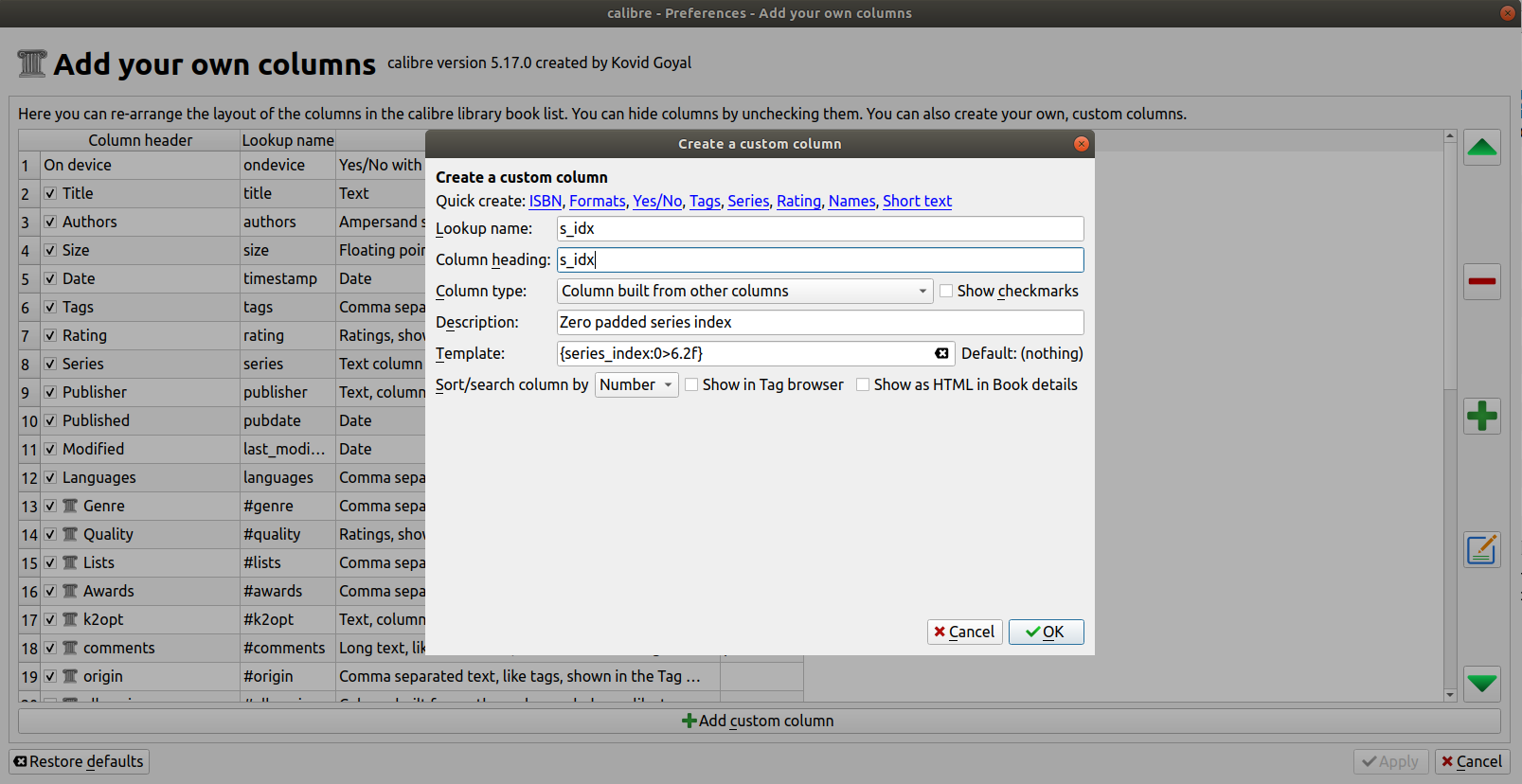Focus the Column heading input field

(820, 259)
